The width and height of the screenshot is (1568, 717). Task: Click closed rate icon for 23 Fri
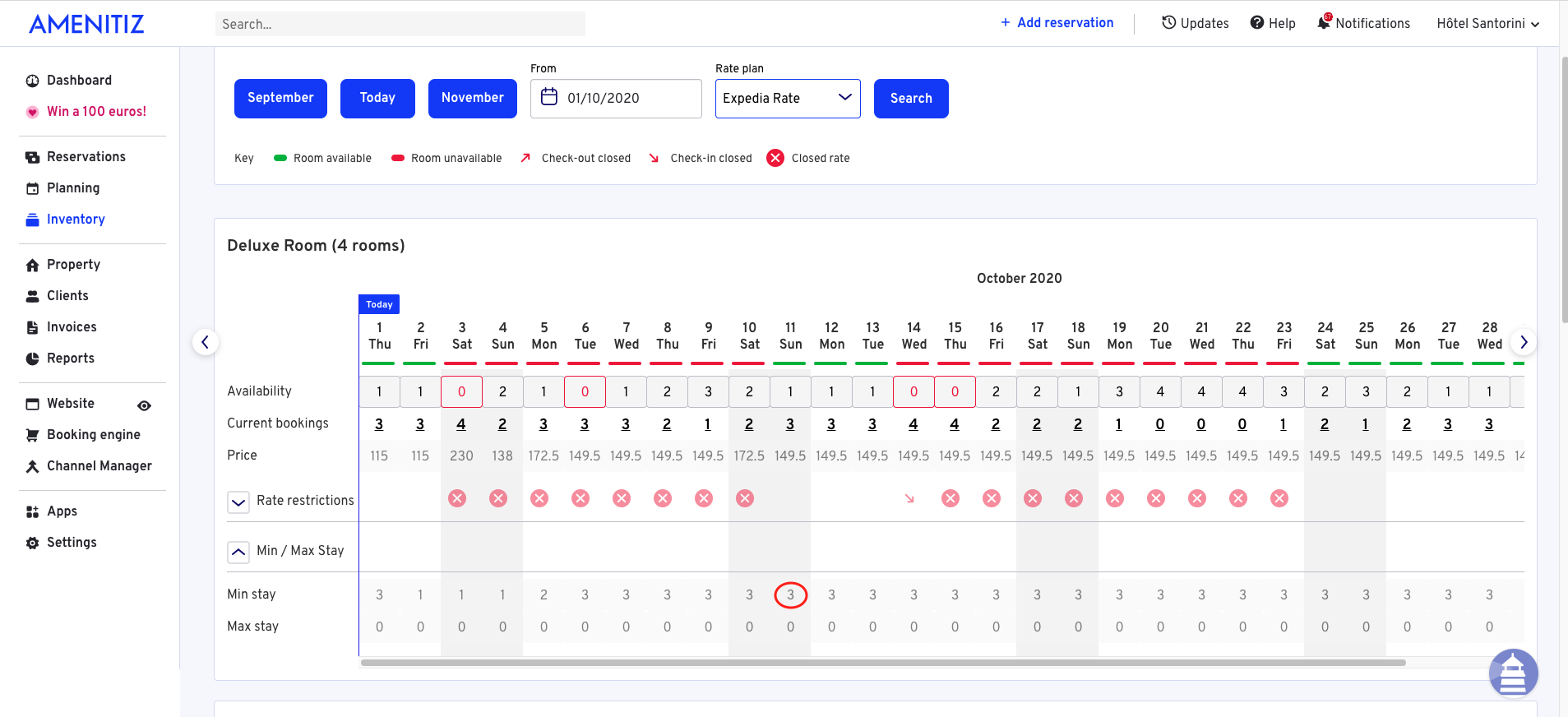coord(1279,498)
